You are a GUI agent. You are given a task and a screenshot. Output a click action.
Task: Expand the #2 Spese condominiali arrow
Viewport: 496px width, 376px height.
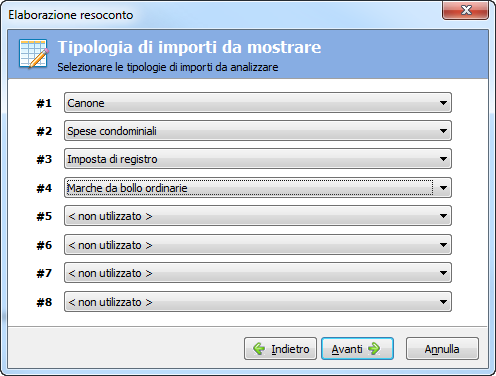(x=443, y=131)
